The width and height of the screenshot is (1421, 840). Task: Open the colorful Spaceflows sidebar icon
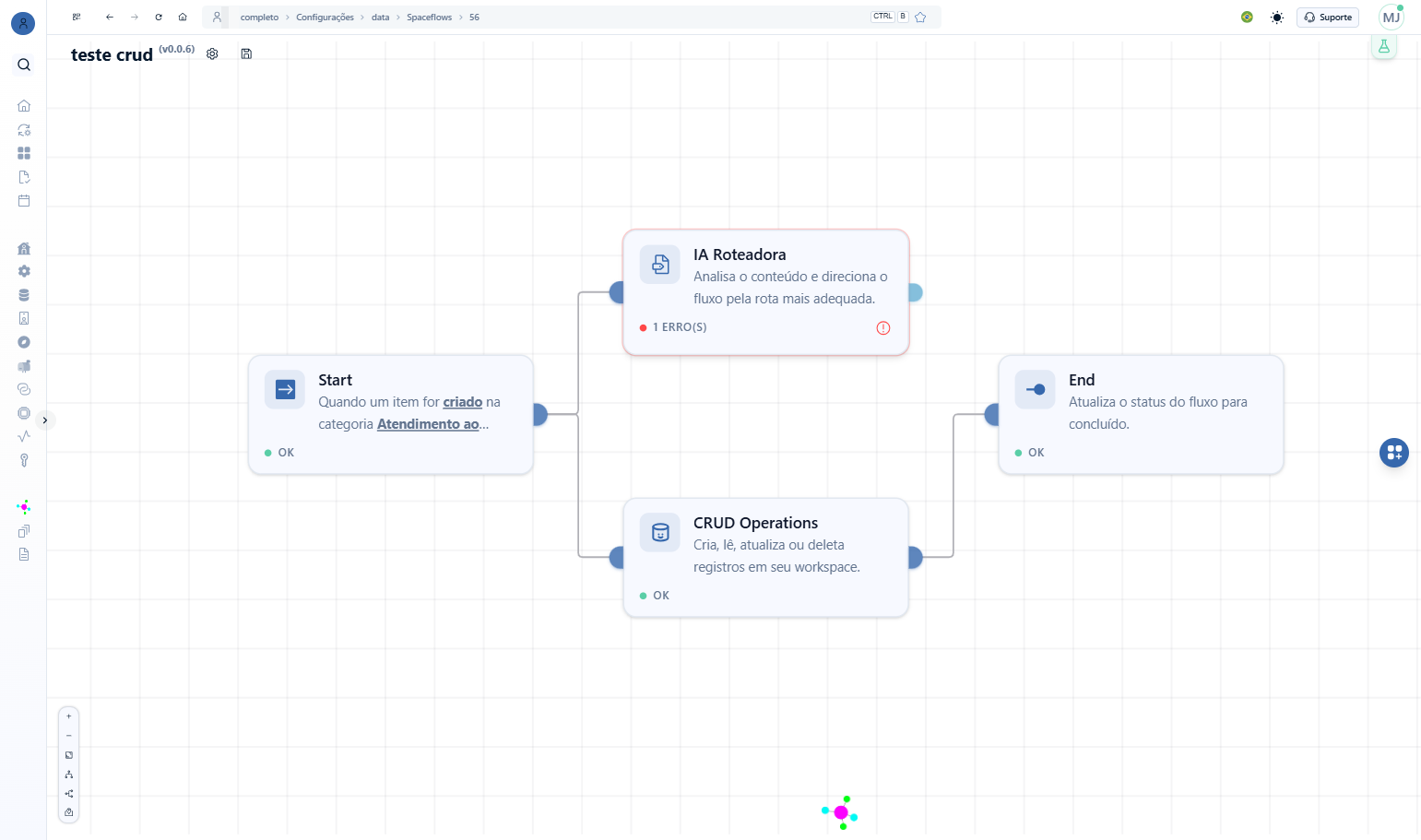[24, 507]
